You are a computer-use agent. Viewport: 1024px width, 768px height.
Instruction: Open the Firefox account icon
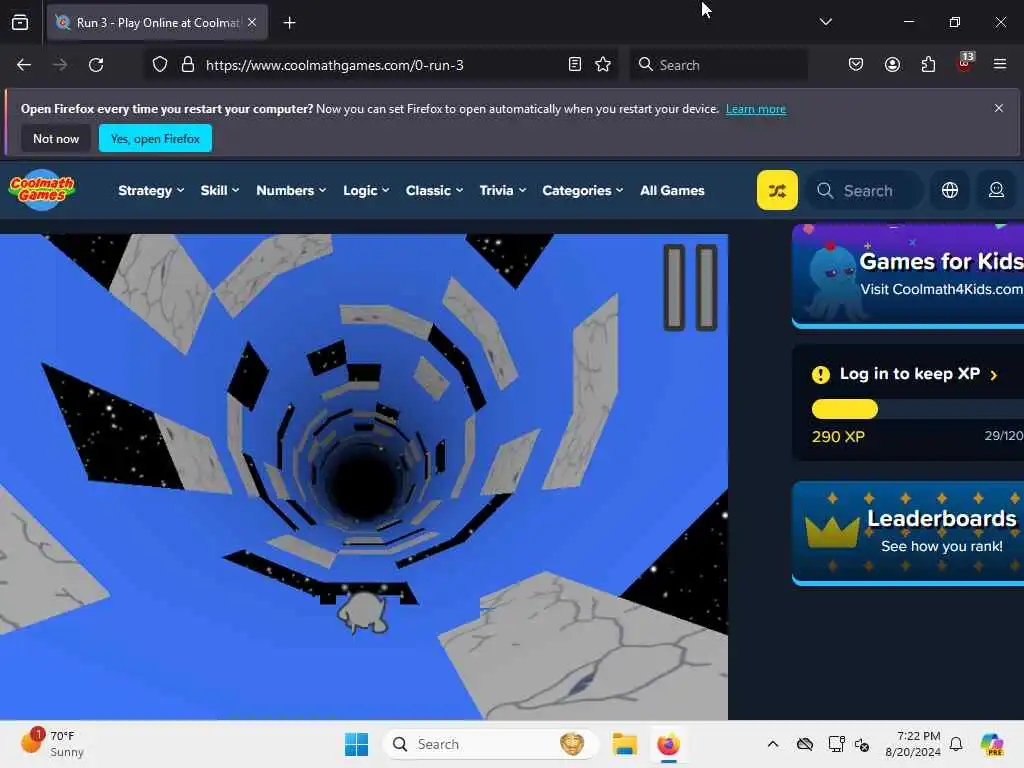coord(892,65)
